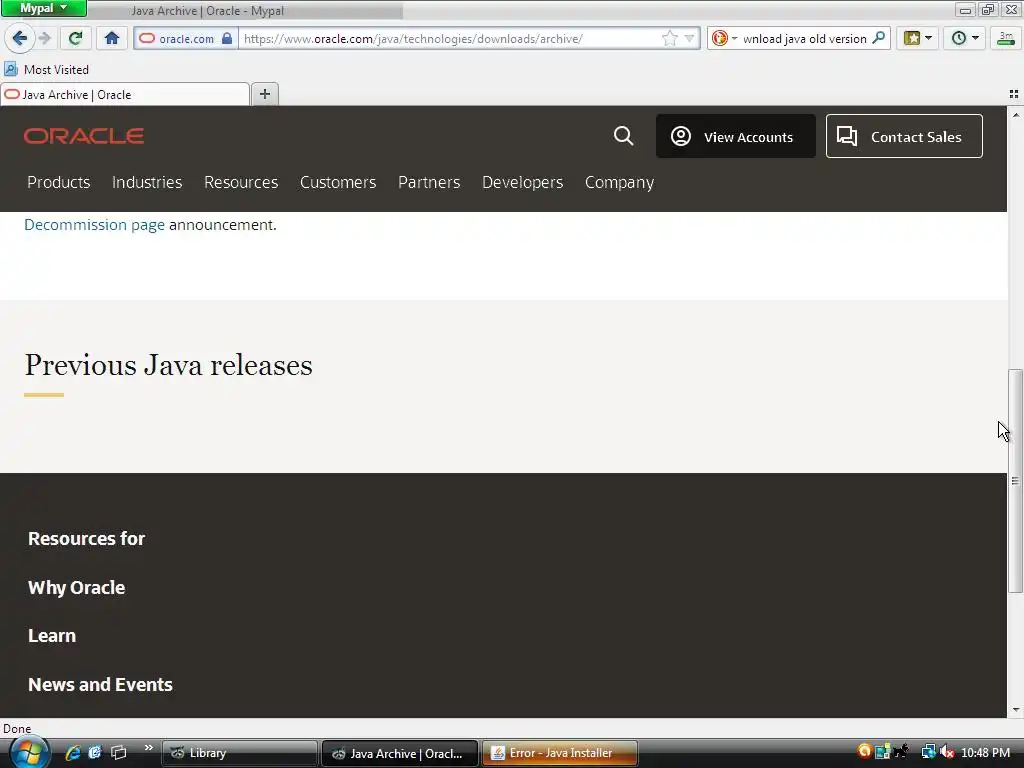
Task: Expand the Why Oracle footer section
Action: click(76, 588)
